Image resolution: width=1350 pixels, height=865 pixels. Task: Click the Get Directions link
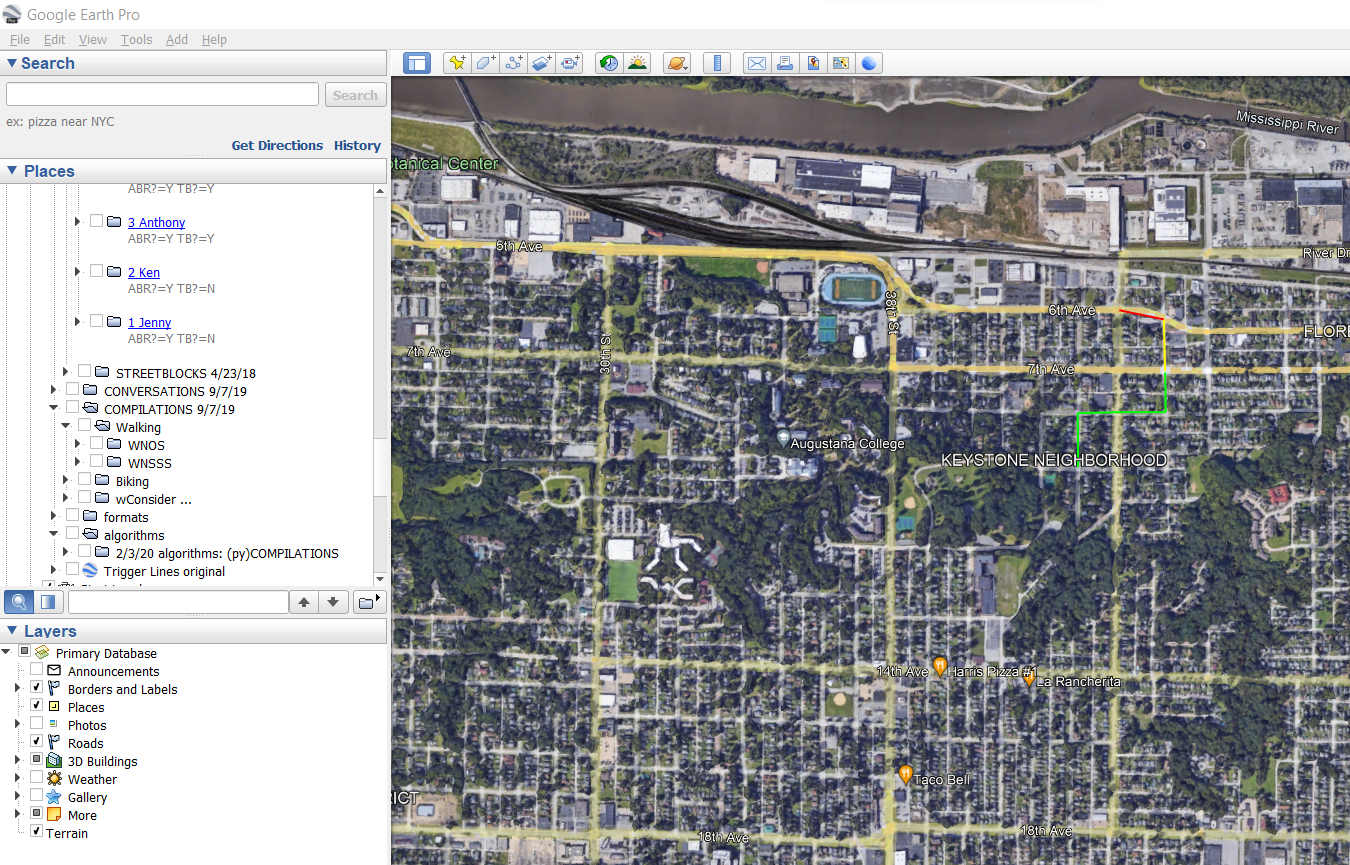tap(277, 146)
